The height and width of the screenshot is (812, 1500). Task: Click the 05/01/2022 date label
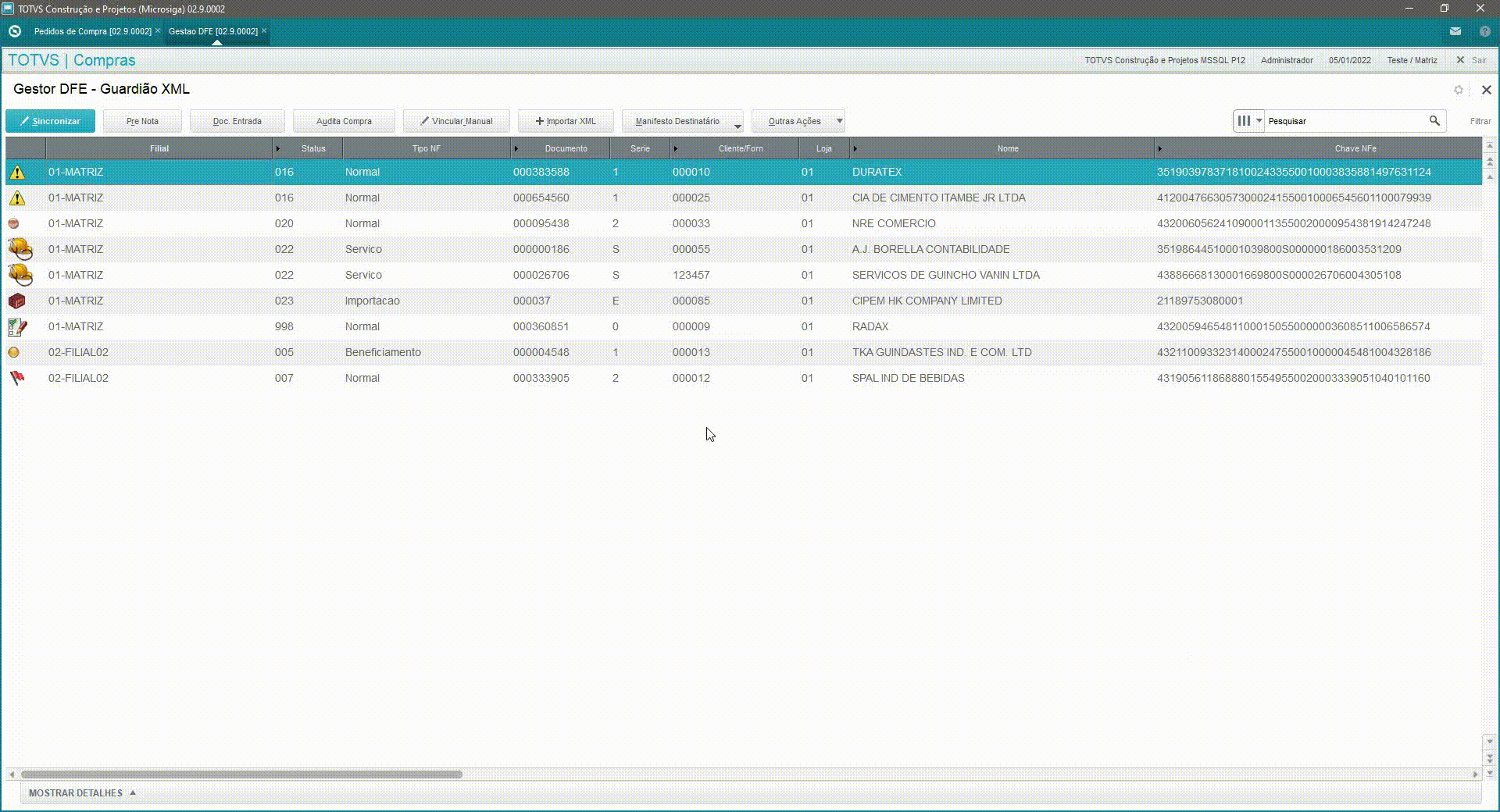tap(1350, 60)
